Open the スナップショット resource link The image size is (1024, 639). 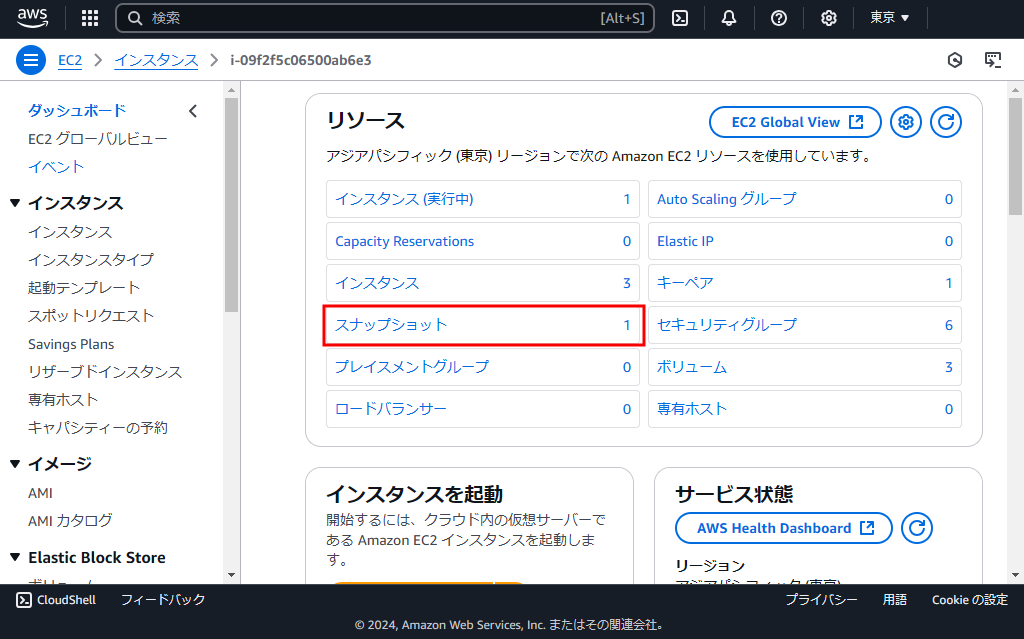pos(391,325)
